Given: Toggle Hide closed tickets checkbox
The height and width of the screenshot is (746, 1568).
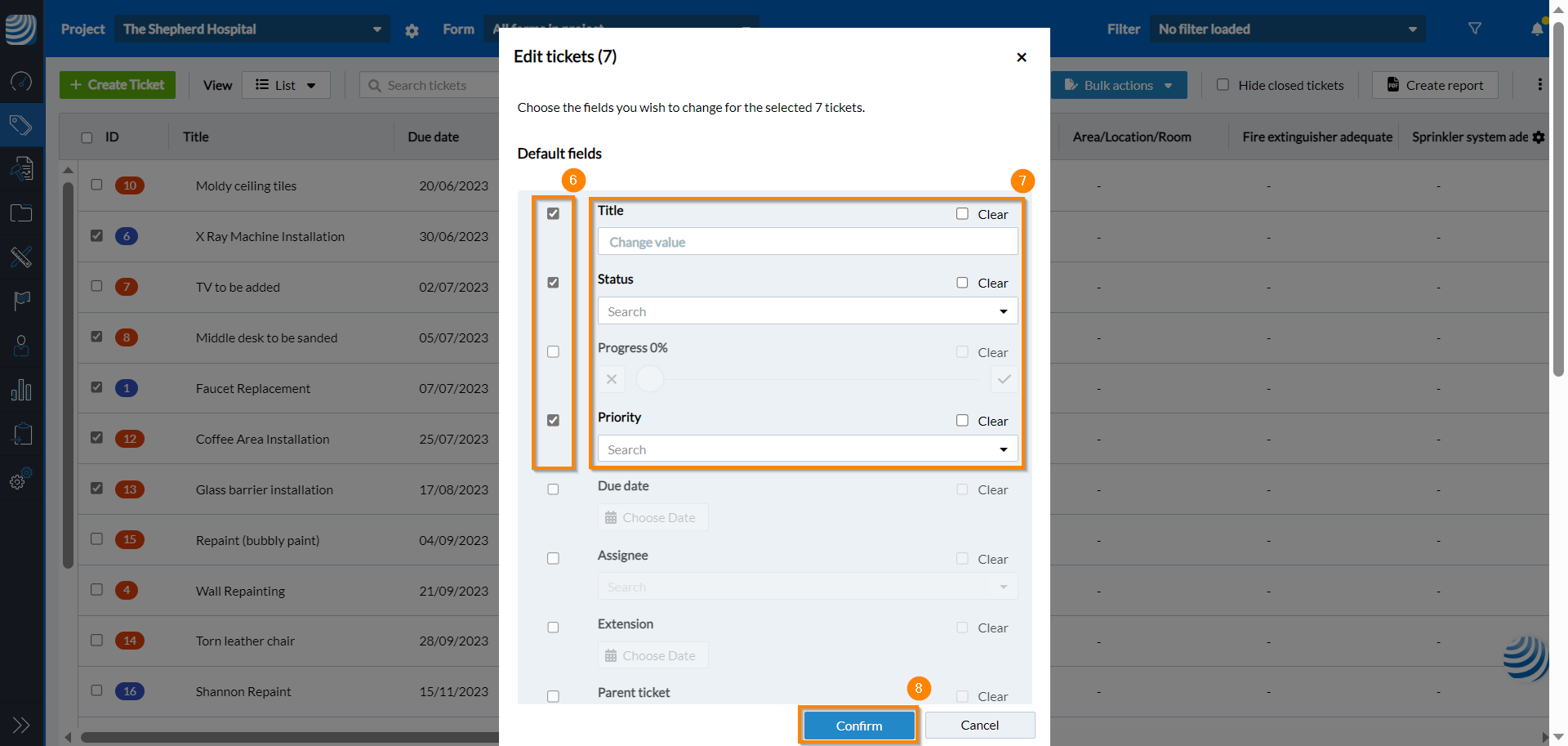Looking at the screenshot, I should [x=1223, y=85].
